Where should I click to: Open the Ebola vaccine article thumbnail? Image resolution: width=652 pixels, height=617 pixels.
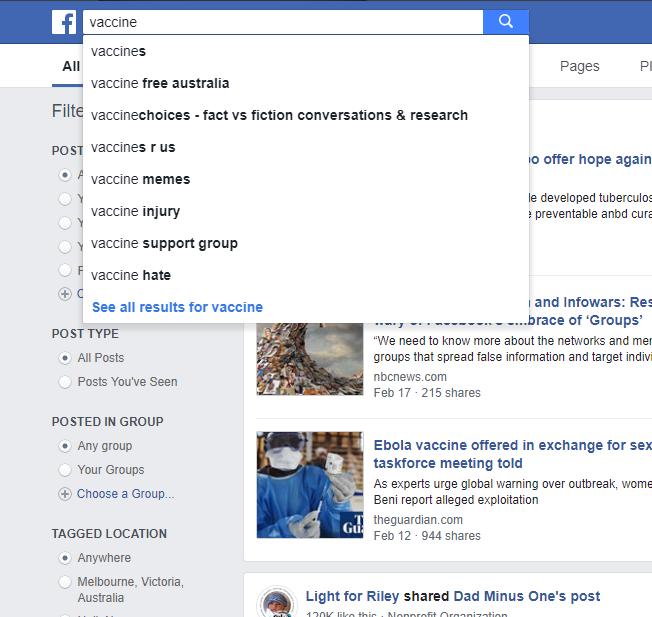(x=309, y=485)
